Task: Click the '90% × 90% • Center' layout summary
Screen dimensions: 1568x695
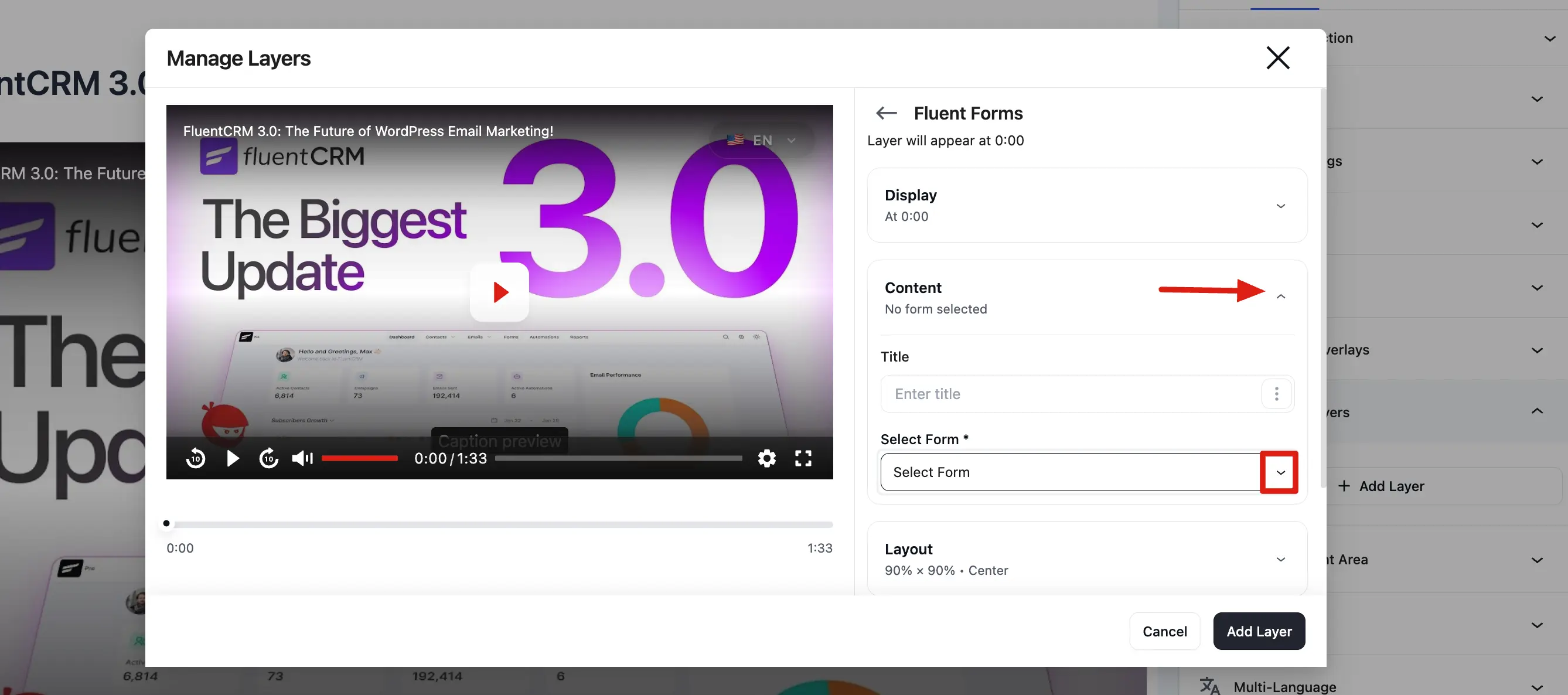Action: pos(946,571)
